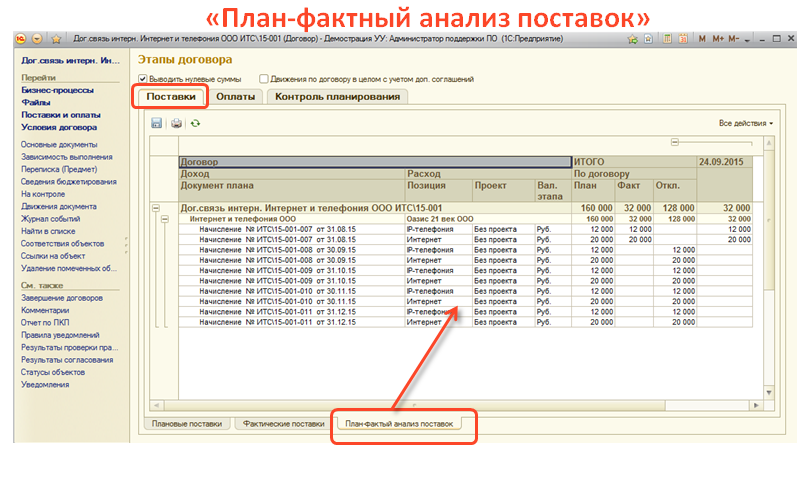Switch to the 'Оплаты' tab
Screen dimensions: 809x497
[x=237, y=97]
